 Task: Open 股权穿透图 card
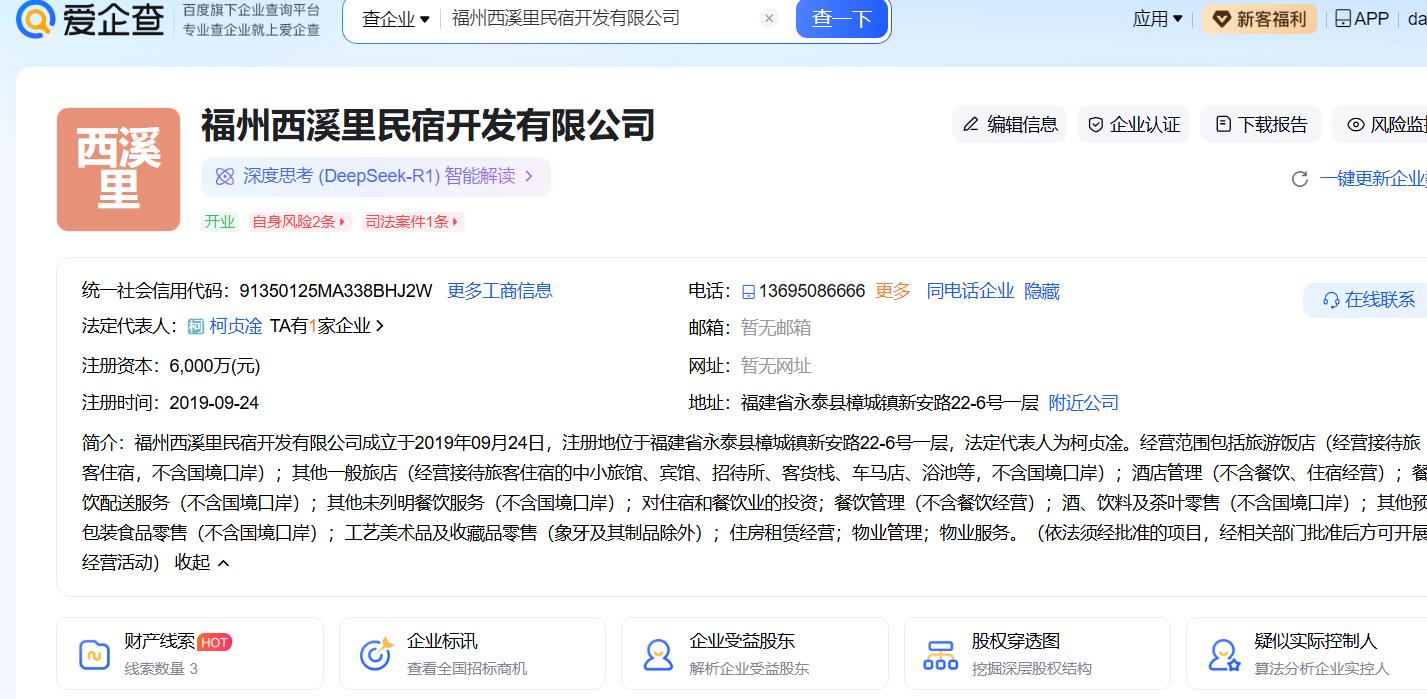[1036, 654]
